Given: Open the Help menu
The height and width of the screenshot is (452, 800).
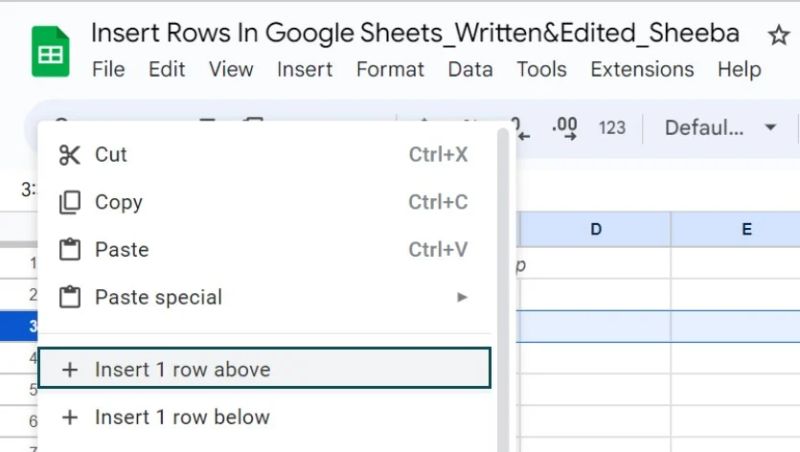Looking at the screenshot, I should [739, 69].
